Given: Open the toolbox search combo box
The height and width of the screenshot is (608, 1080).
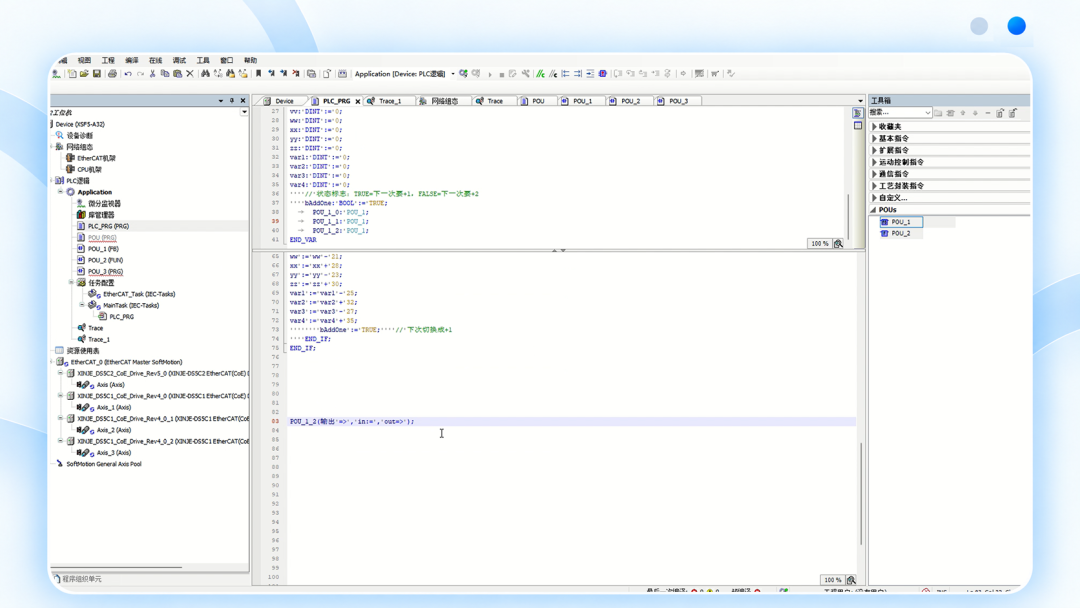Looking at the screenshot, I should [900, 113].
